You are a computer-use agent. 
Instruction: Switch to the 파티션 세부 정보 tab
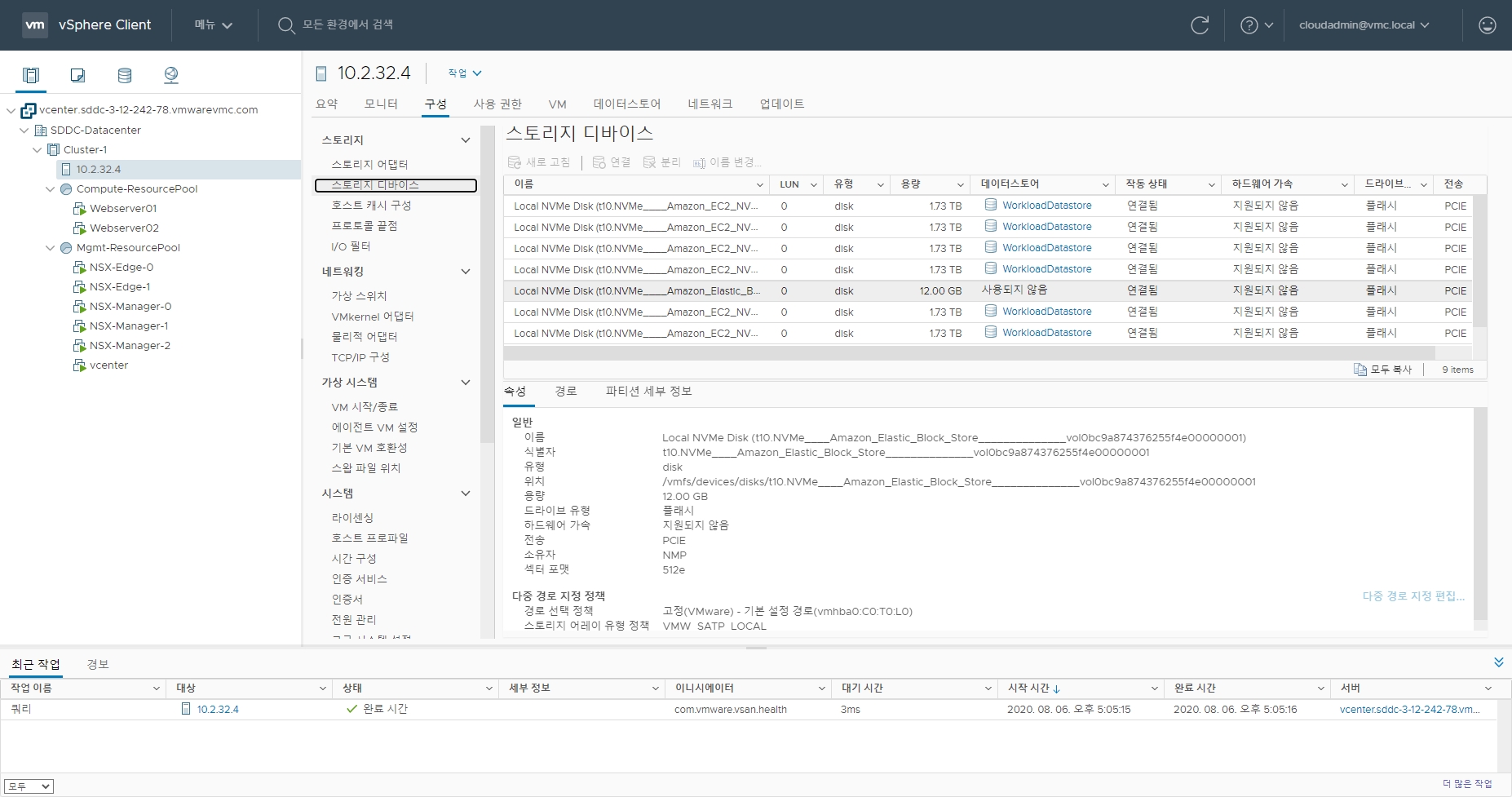click(648, 392)
